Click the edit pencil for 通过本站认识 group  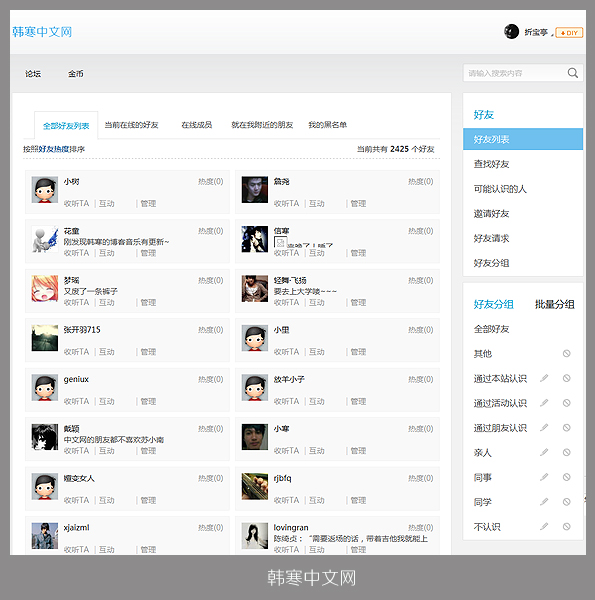tap(544, 378)
